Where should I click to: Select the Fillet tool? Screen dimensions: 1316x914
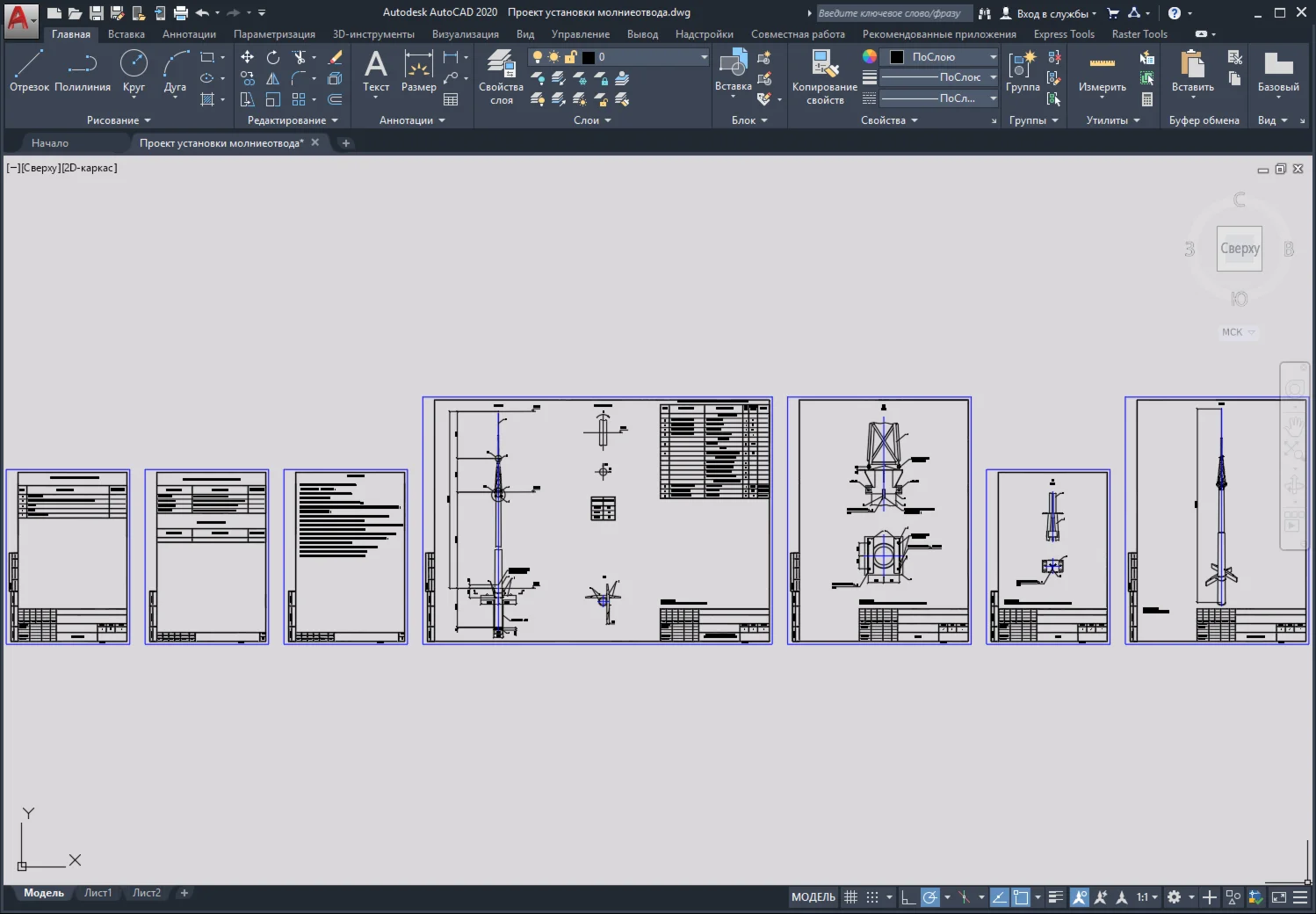[300, 78]
